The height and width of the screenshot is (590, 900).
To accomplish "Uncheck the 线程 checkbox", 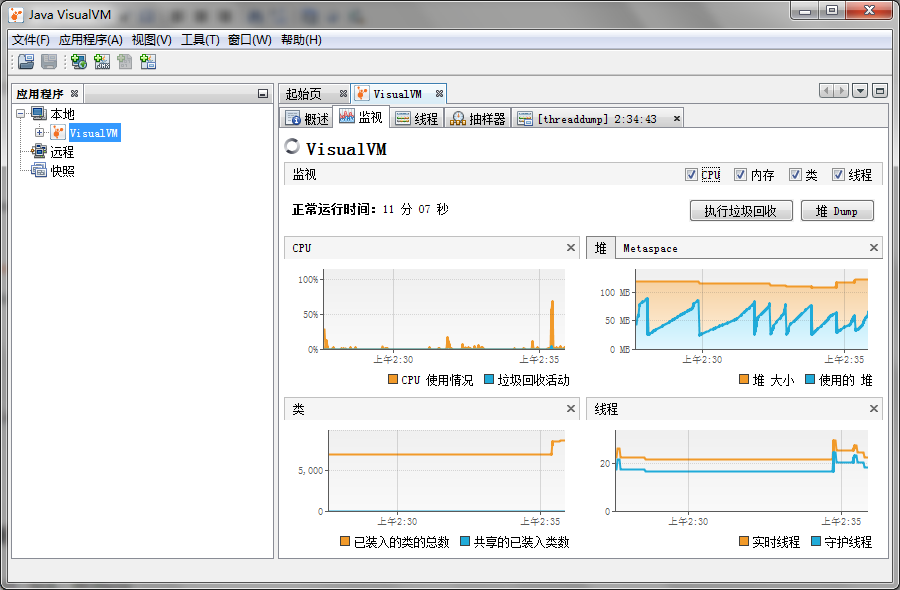I will pos(839,174).
